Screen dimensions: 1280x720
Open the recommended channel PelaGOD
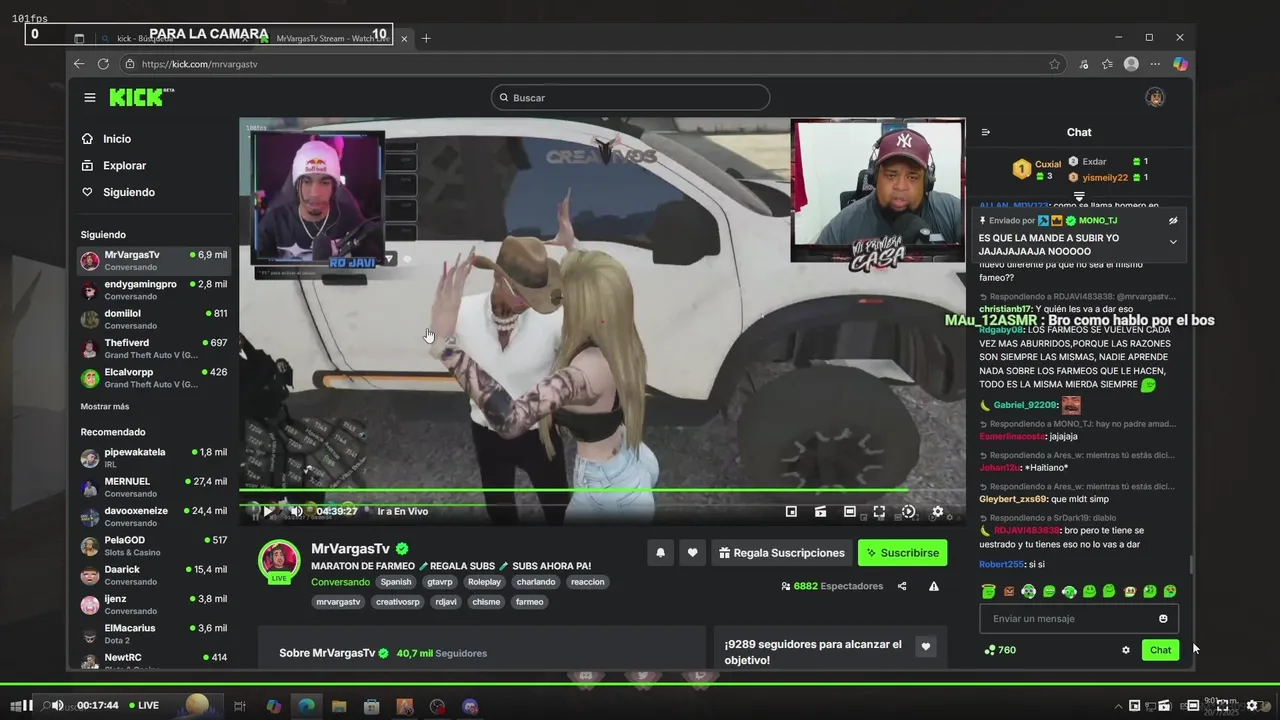pyautogui.click(x=154, y=545)
